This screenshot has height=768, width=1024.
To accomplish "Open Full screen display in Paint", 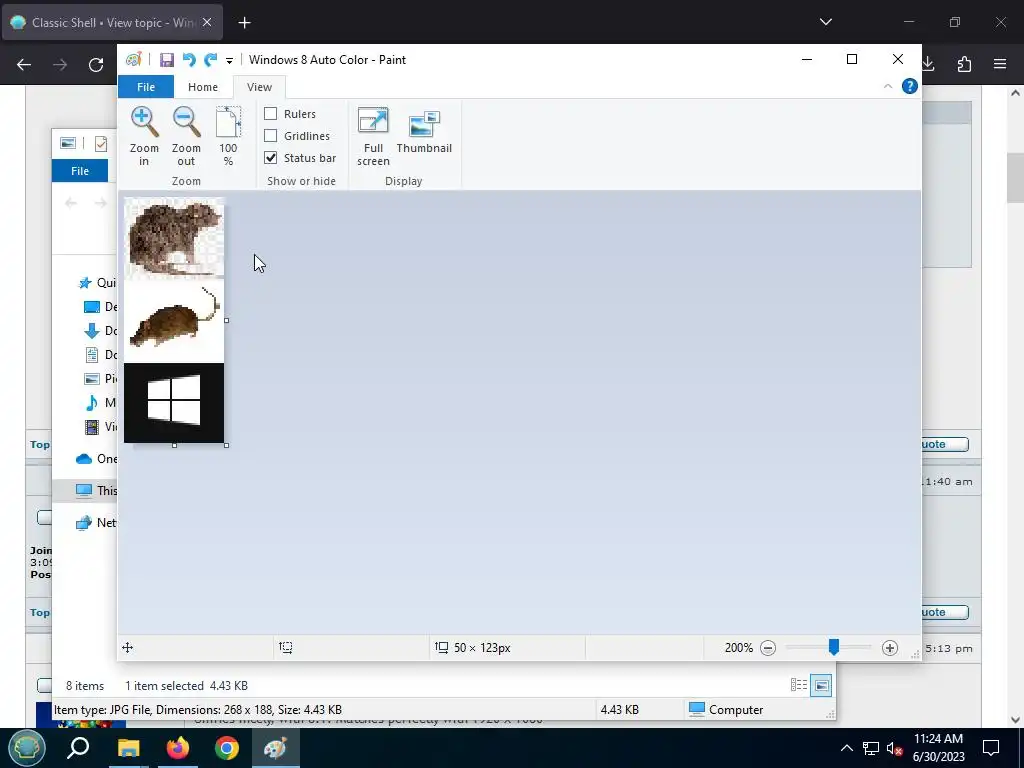I will pyautogui.click(x=373, y=136).
